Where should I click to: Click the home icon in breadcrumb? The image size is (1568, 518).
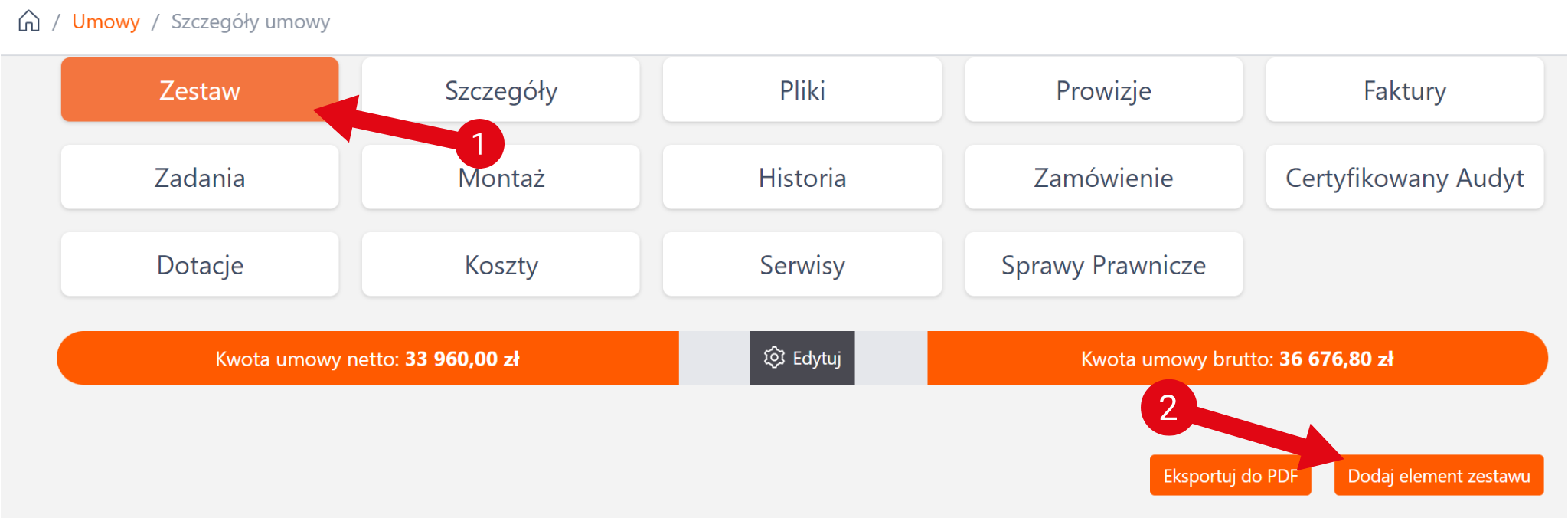[x=29, y=21]
